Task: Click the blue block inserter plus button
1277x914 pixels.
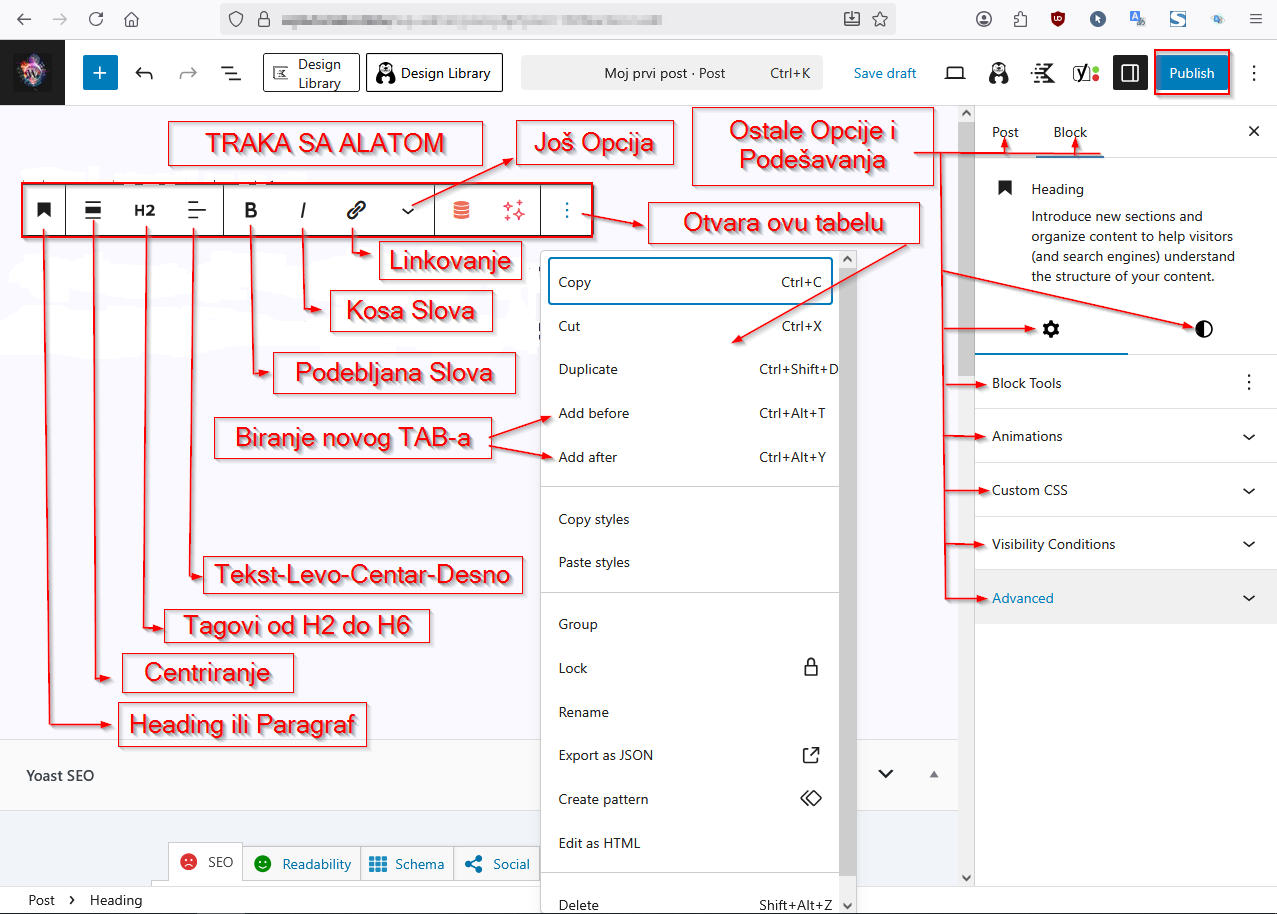Action: click(100, 73)
